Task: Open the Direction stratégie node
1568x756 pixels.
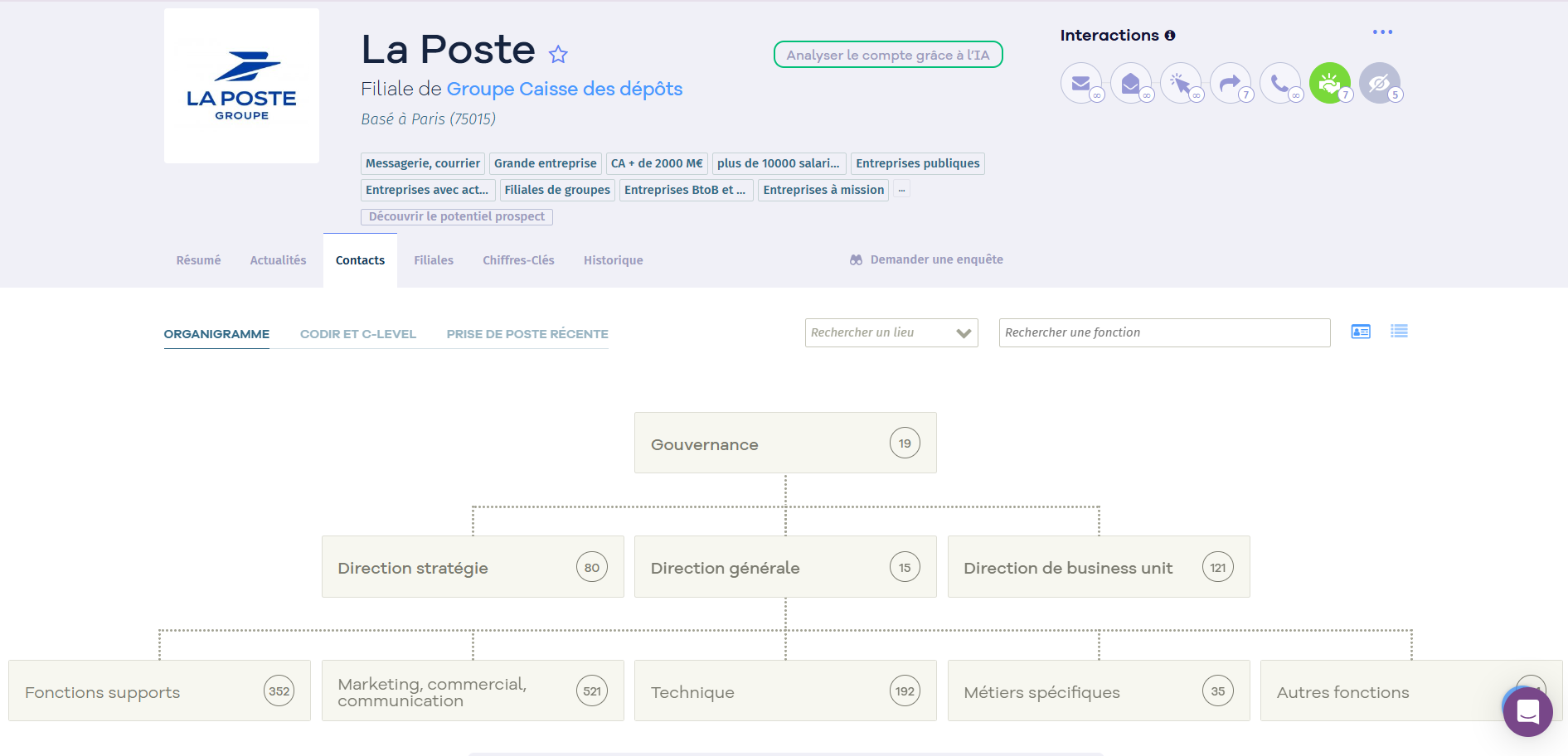Action: click(x=473, y=567)
